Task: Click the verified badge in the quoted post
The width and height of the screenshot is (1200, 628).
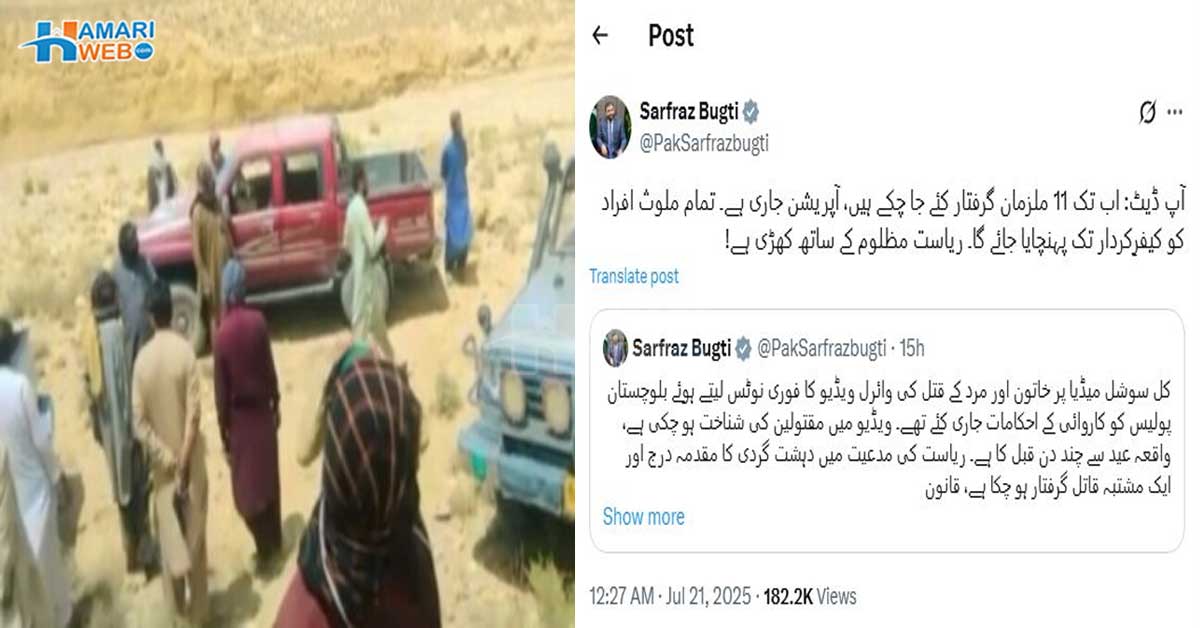Action: pos(743,349)
